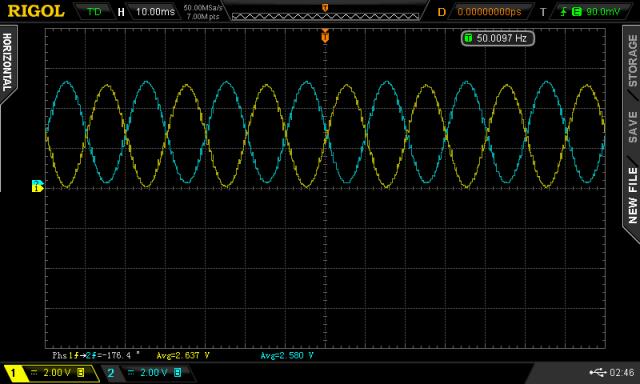Viewport: 640px width, 384px height.
Task: Click the channel 1 bandwidth limit icon
Action: click(81, 372)
